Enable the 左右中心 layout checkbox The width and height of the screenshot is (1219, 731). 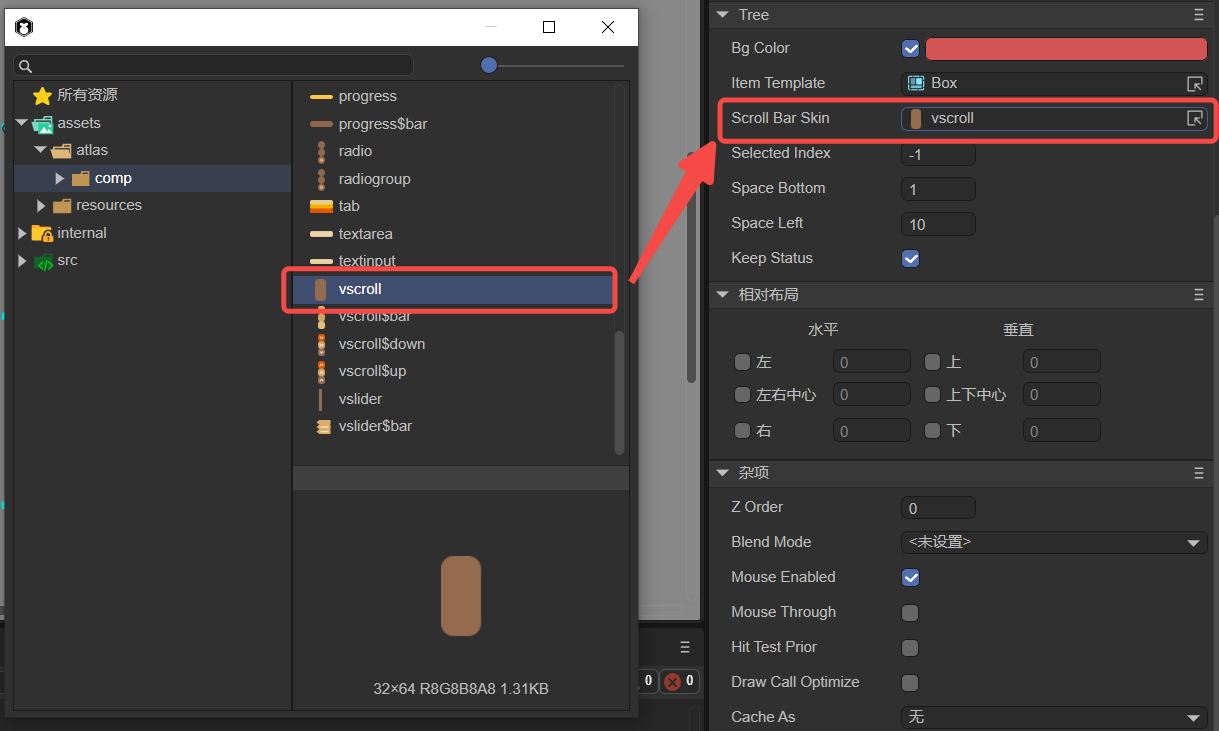click(742, 395)
